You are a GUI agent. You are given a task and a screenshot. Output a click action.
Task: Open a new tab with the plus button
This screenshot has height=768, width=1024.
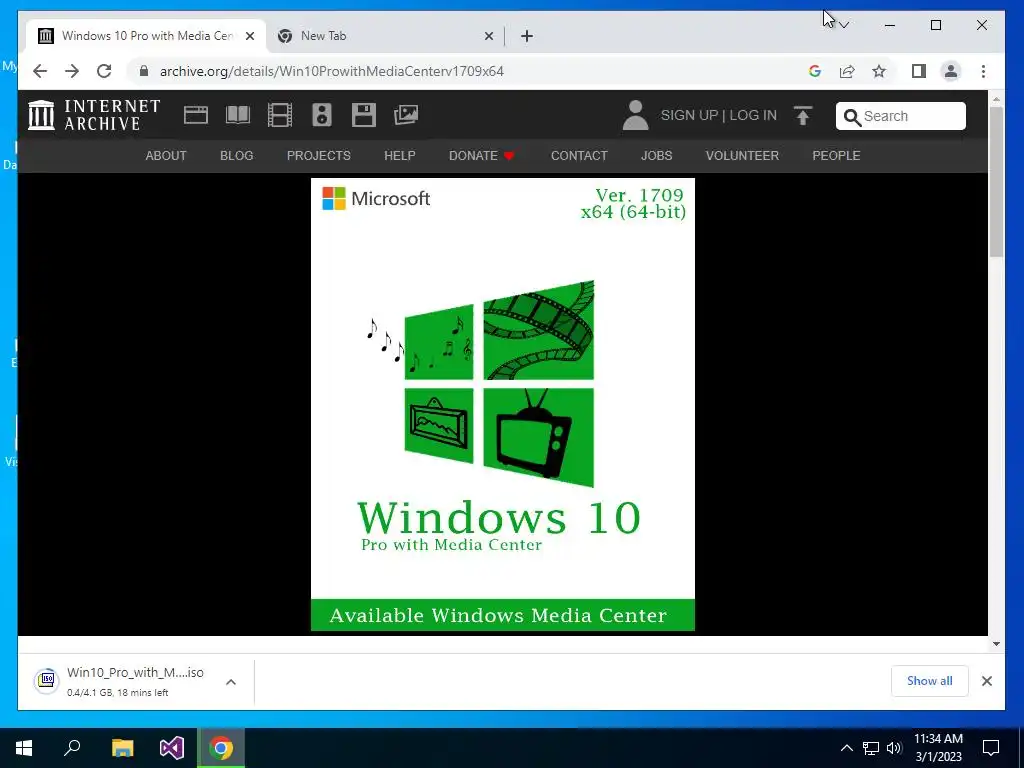527,36
